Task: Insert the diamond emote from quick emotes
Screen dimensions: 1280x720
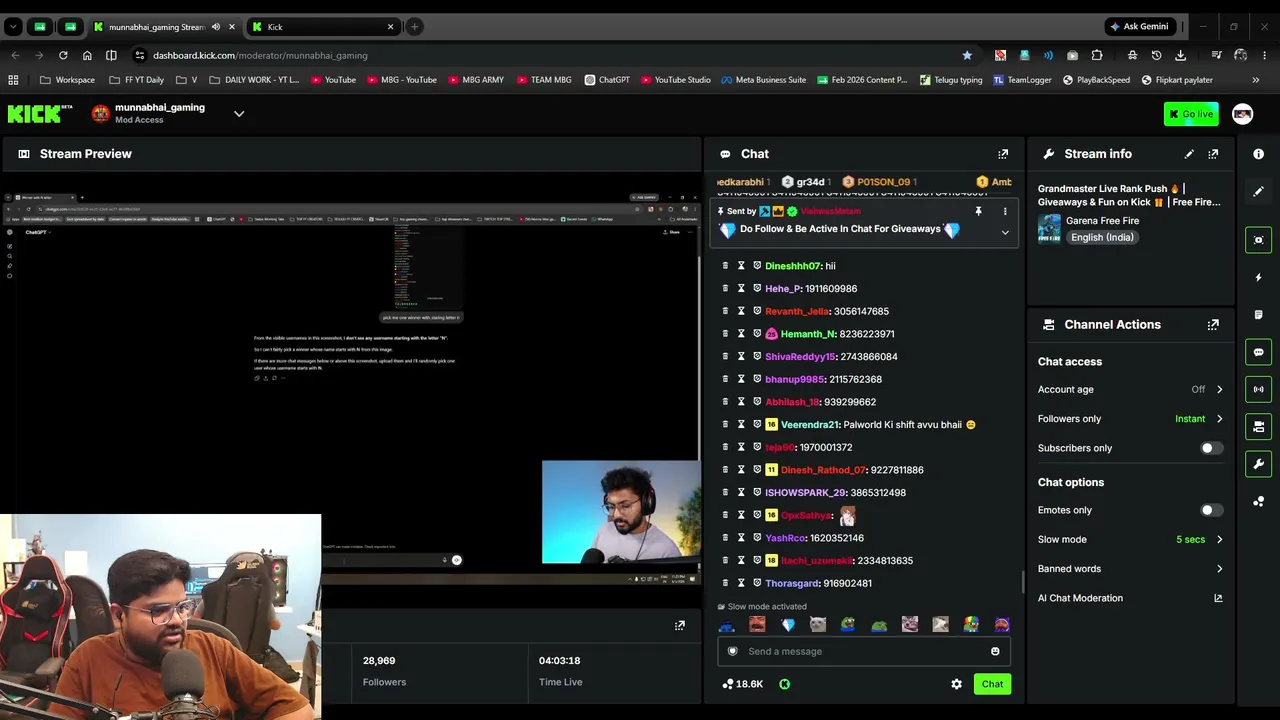Action: point(788,625)
